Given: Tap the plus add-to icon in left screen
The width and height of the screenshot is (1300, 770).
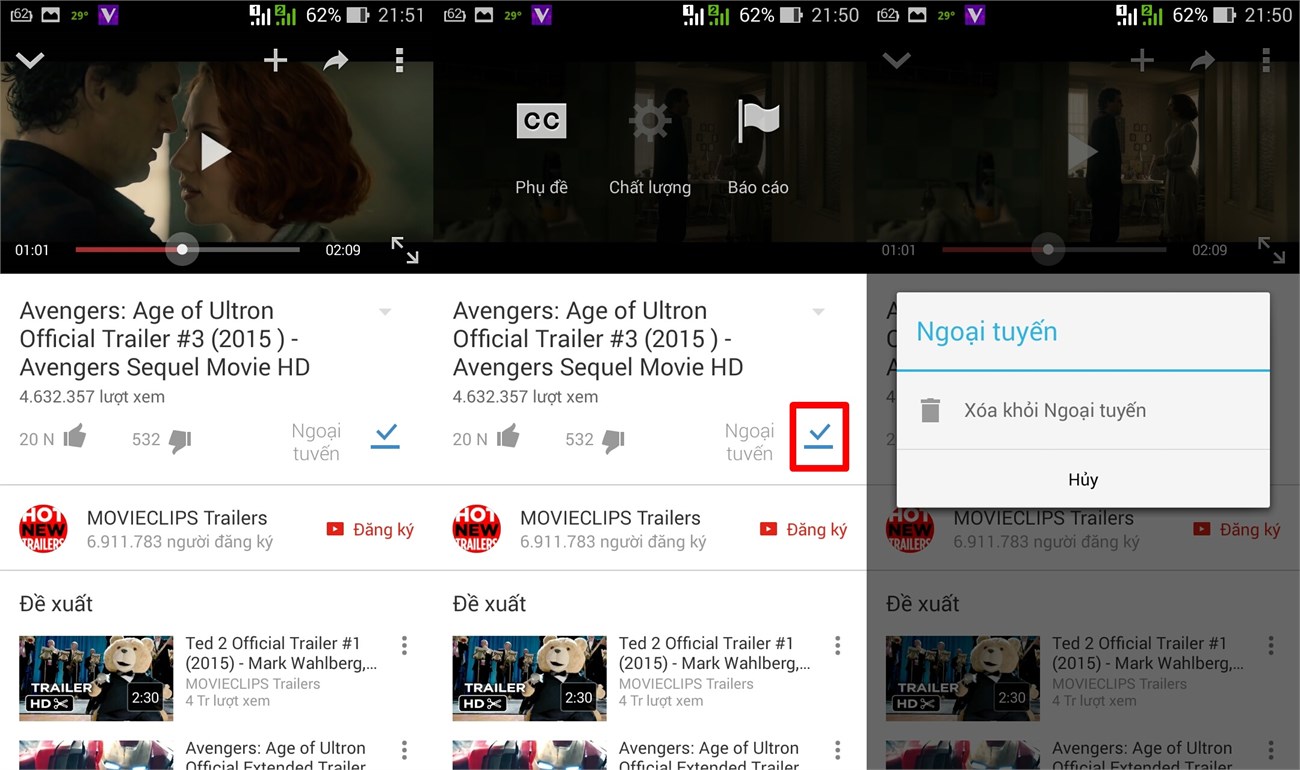Looking at the screenshot, I should click(x=275, y=60).
